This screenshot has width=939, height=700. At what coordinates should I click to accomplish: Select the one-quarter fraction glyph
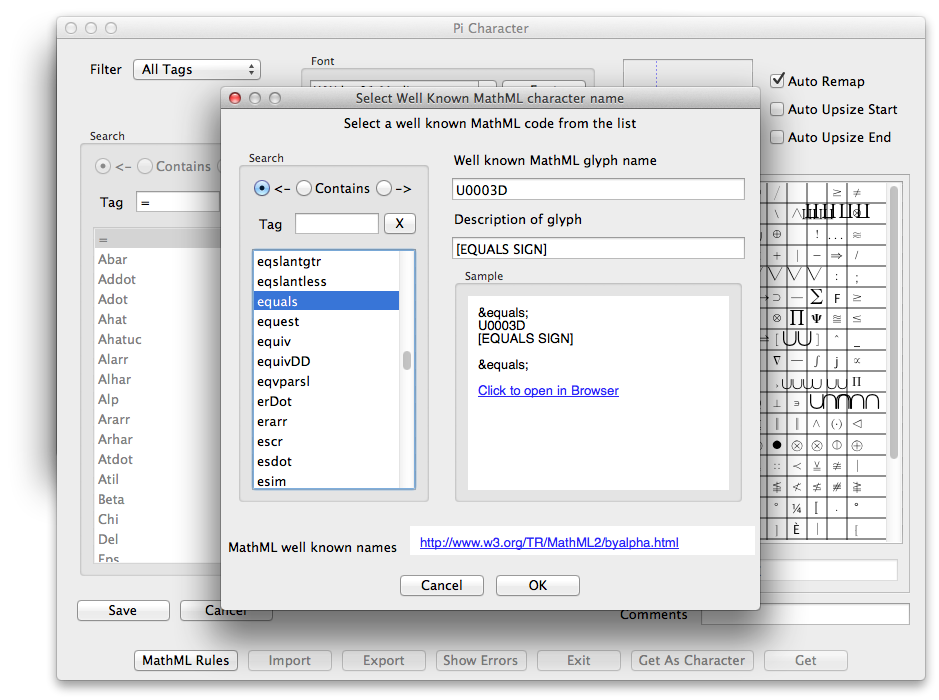pyautogui.click(x=796, y=508)
